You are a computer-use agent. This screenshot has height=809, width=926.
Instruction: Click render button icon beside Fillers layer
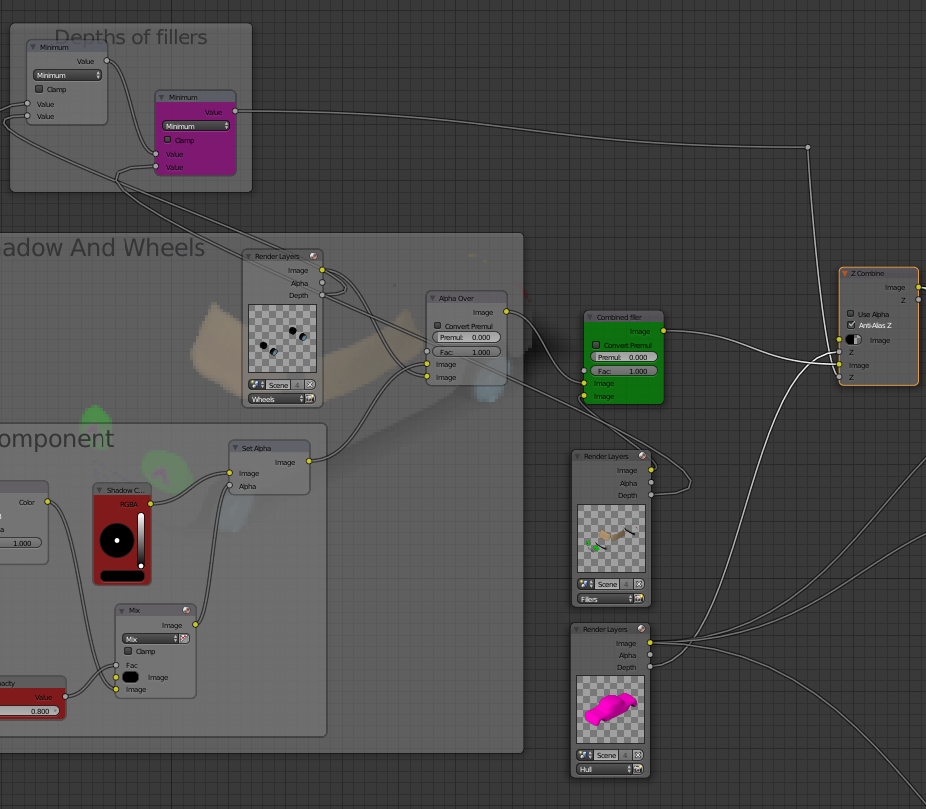[x=639, y=599]
